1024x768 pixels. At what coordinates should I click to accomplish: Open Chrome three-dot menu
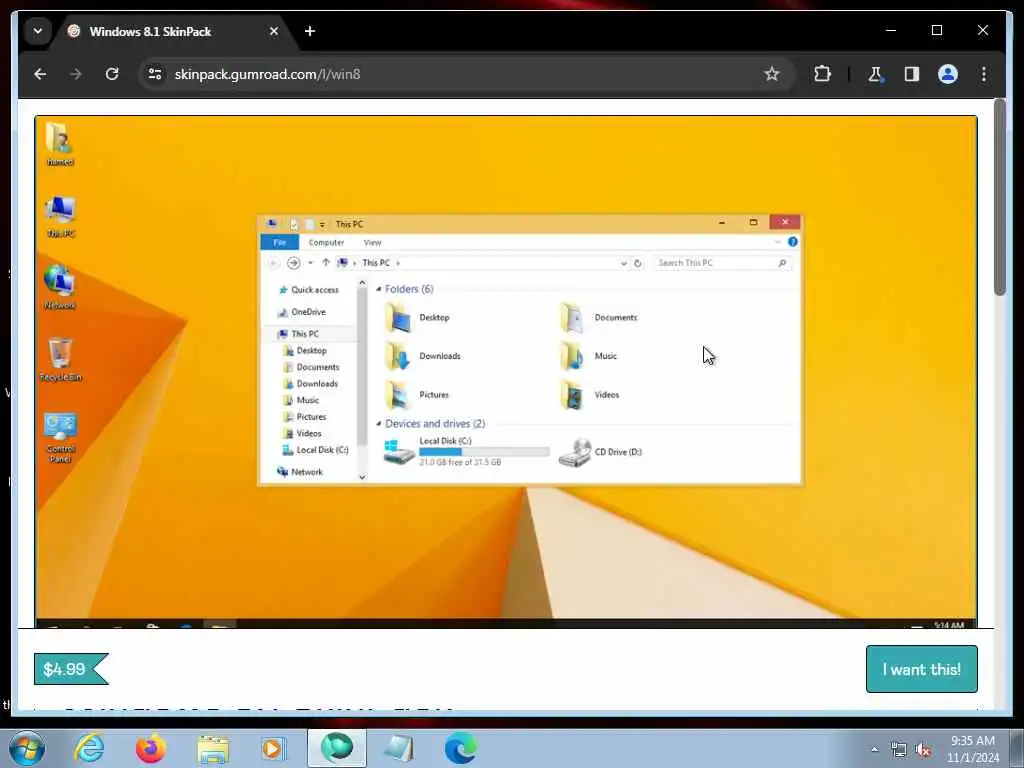[984, 74]
